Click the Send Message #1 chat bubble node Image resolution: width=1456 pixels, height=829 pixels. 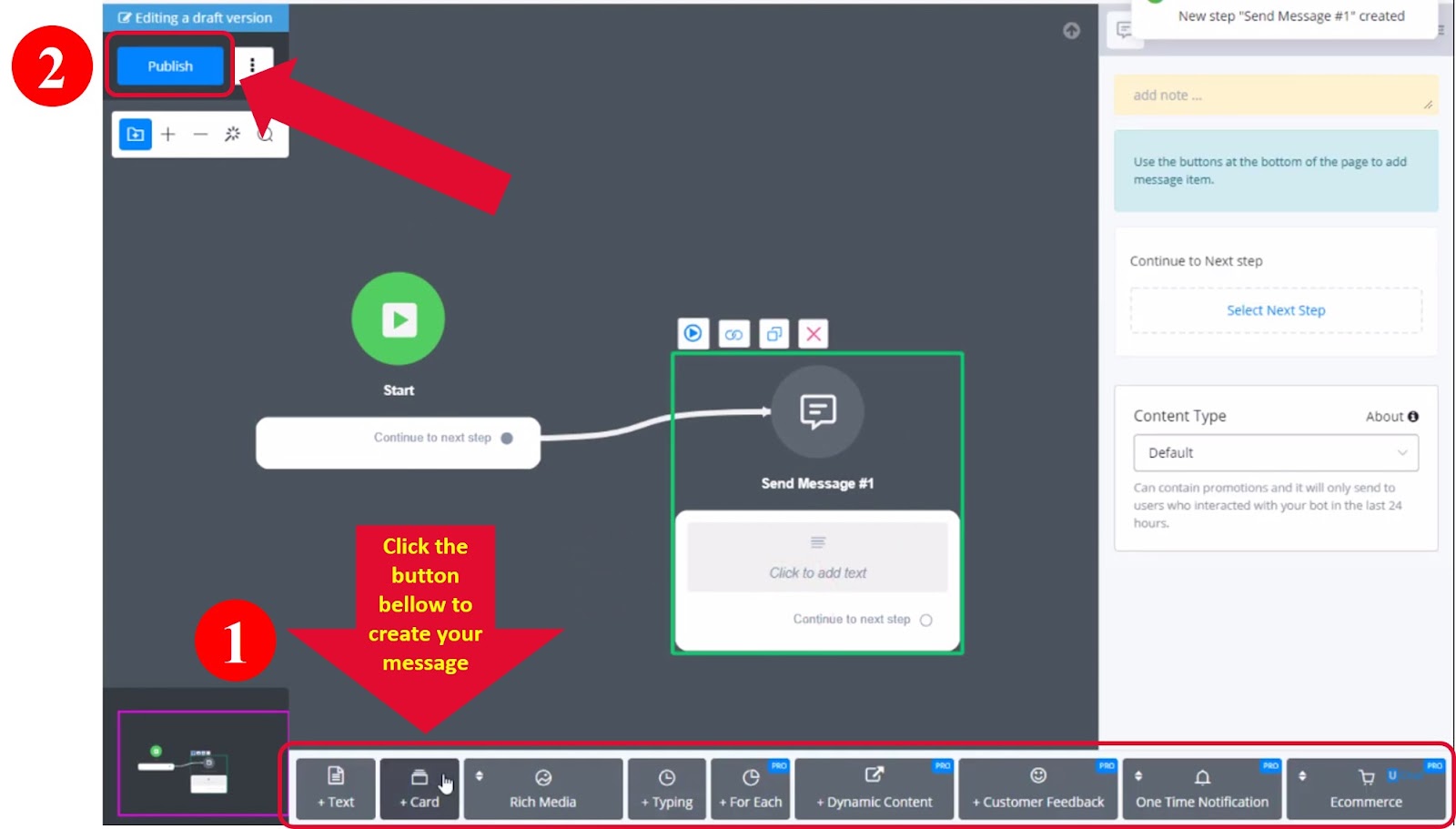pyautogui.click(x=817, y=411)
